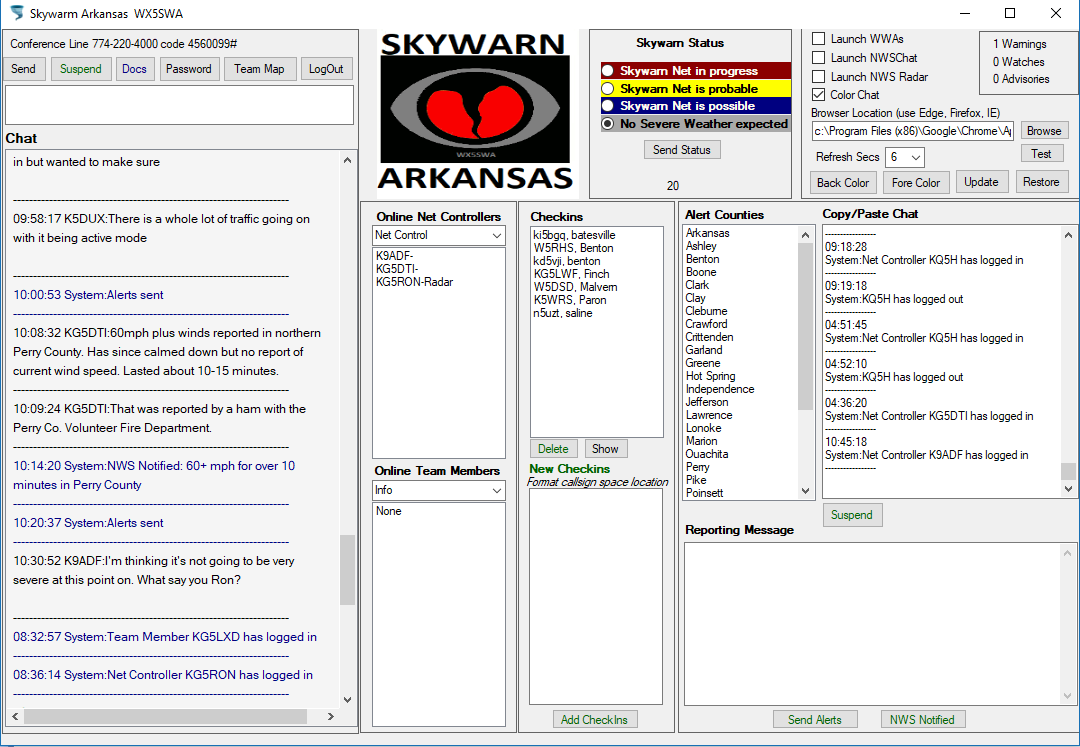Select checkin 'W5DSD, Malvern'
Image resolution: width=1080 pixels, height=747 pixels.
pyautogui.click(x=575, y=287)
